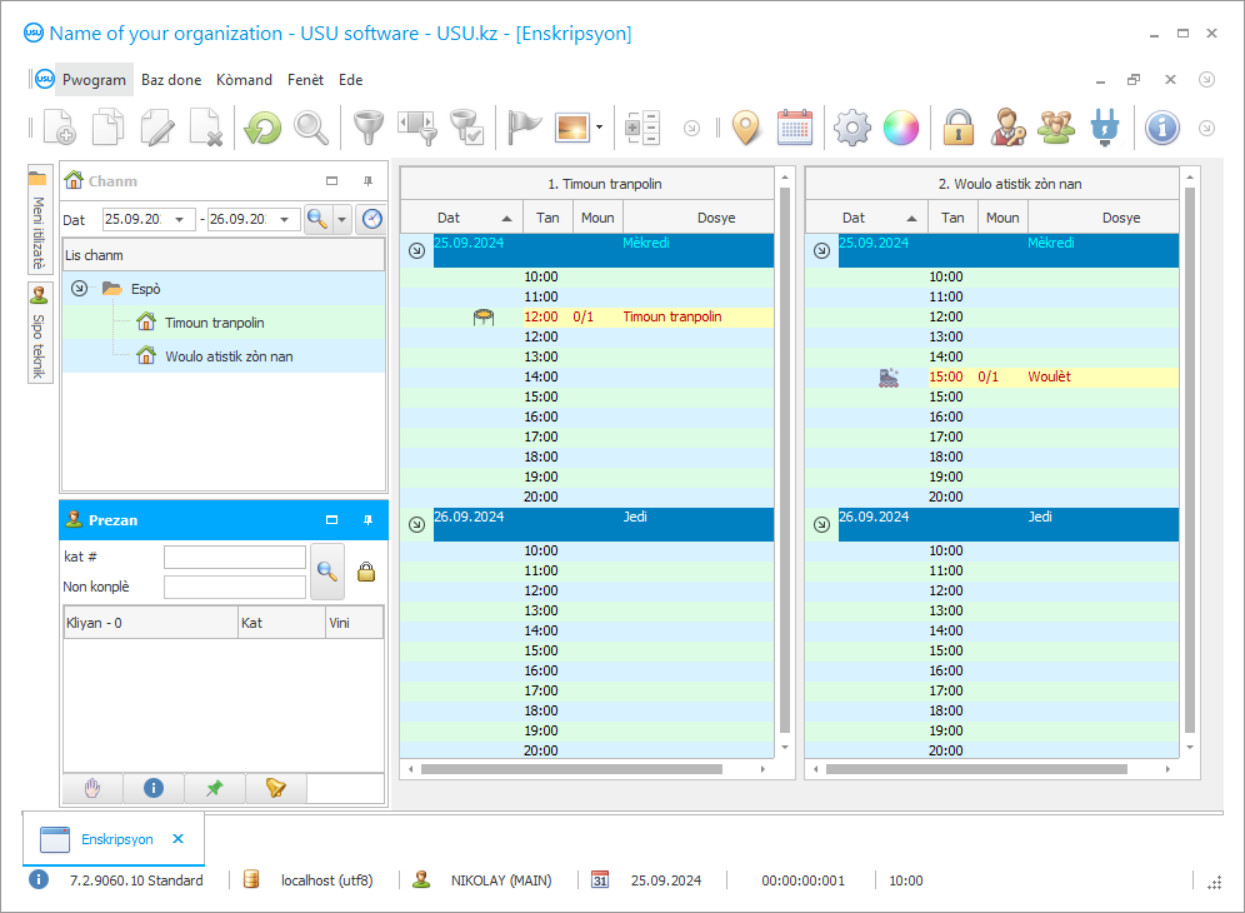Open the color wheel theme picker

(x=900, y=128)
